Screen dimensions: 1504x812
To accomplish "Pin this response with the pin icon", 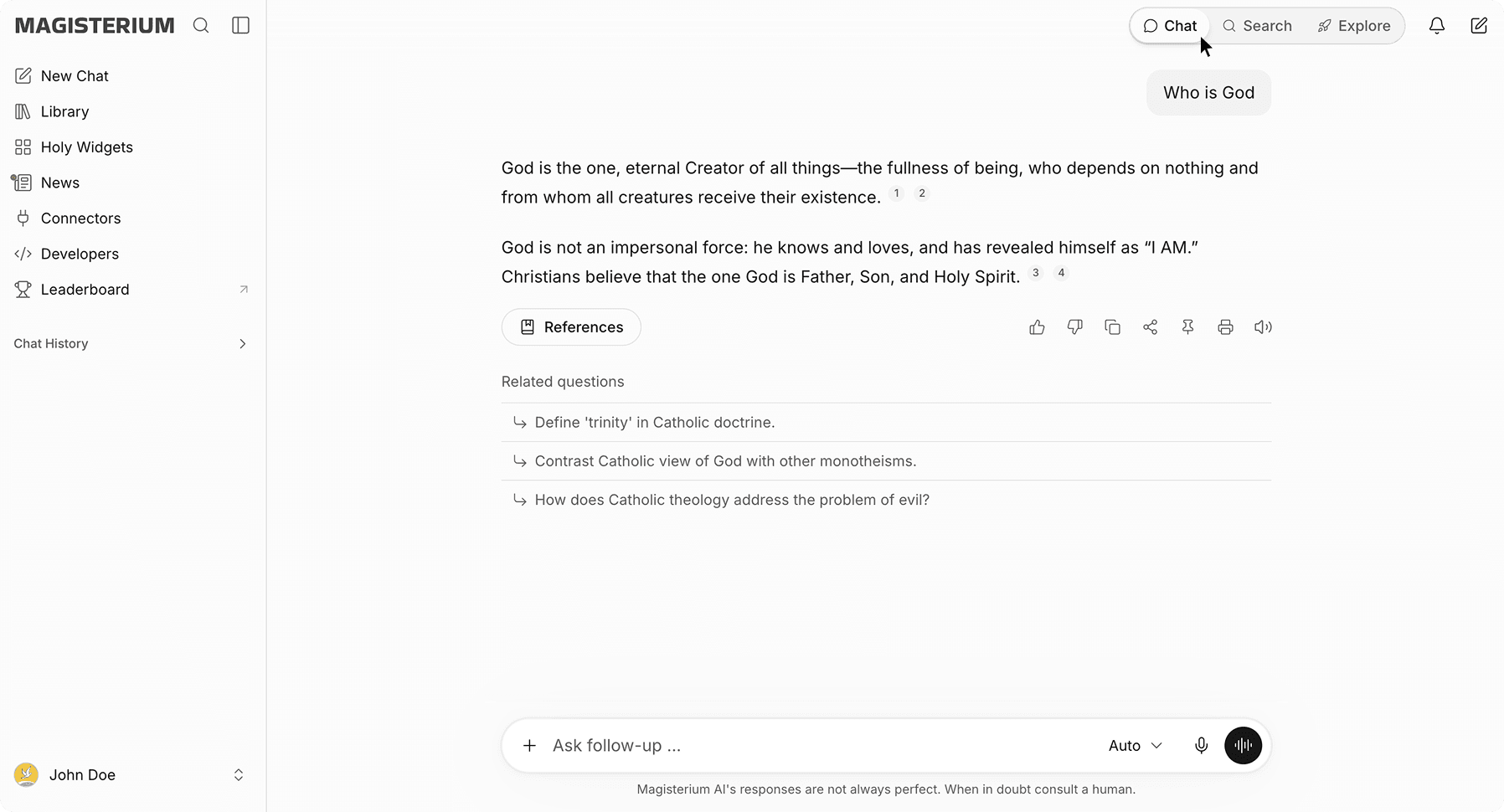I will point(1187,327).
